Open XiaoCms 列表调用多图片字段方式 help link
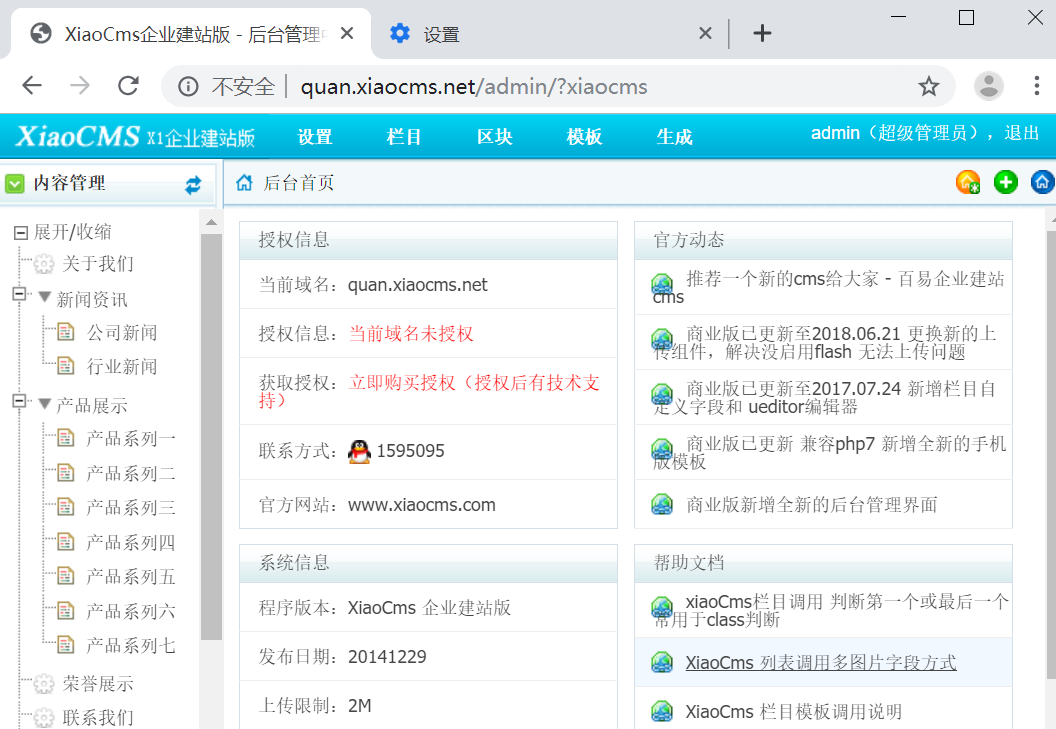The height and width of the screenshot is (729, 1056). coord(821,662)
